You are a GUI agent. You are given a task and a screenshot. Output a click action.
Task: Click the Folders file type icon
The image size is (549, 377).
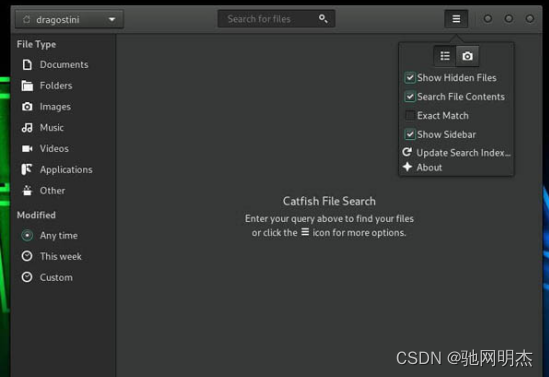[27, 86]
